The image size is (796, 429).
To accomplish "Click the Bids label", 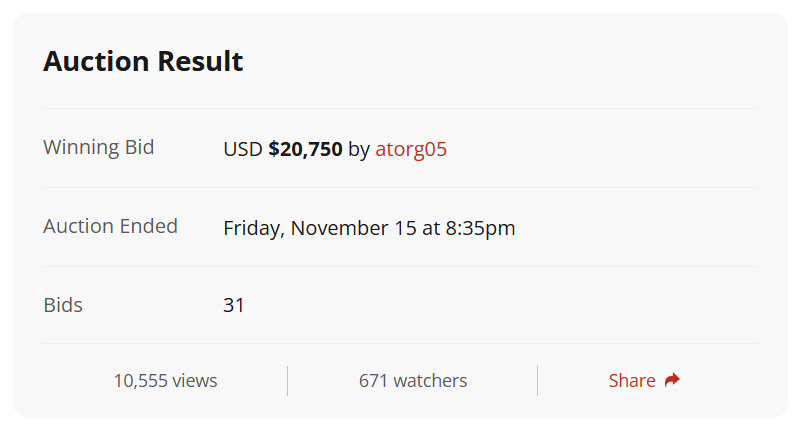I will coord(63,305).
